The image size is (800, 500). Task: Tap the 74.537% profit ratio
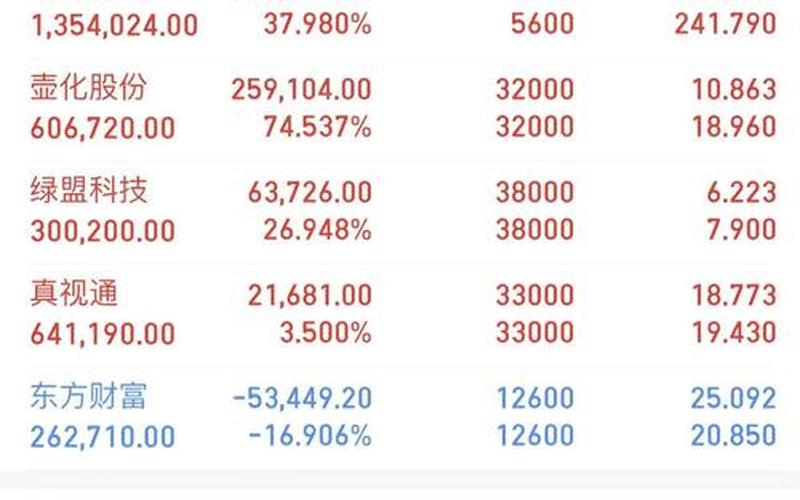tap(317, 127)
